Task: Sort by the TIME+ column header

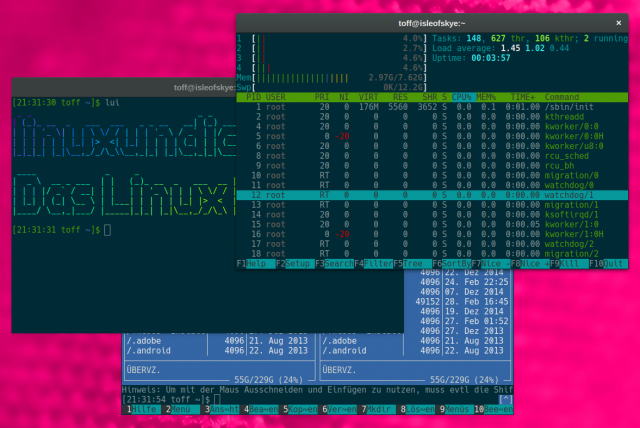Action: [522, 97]
